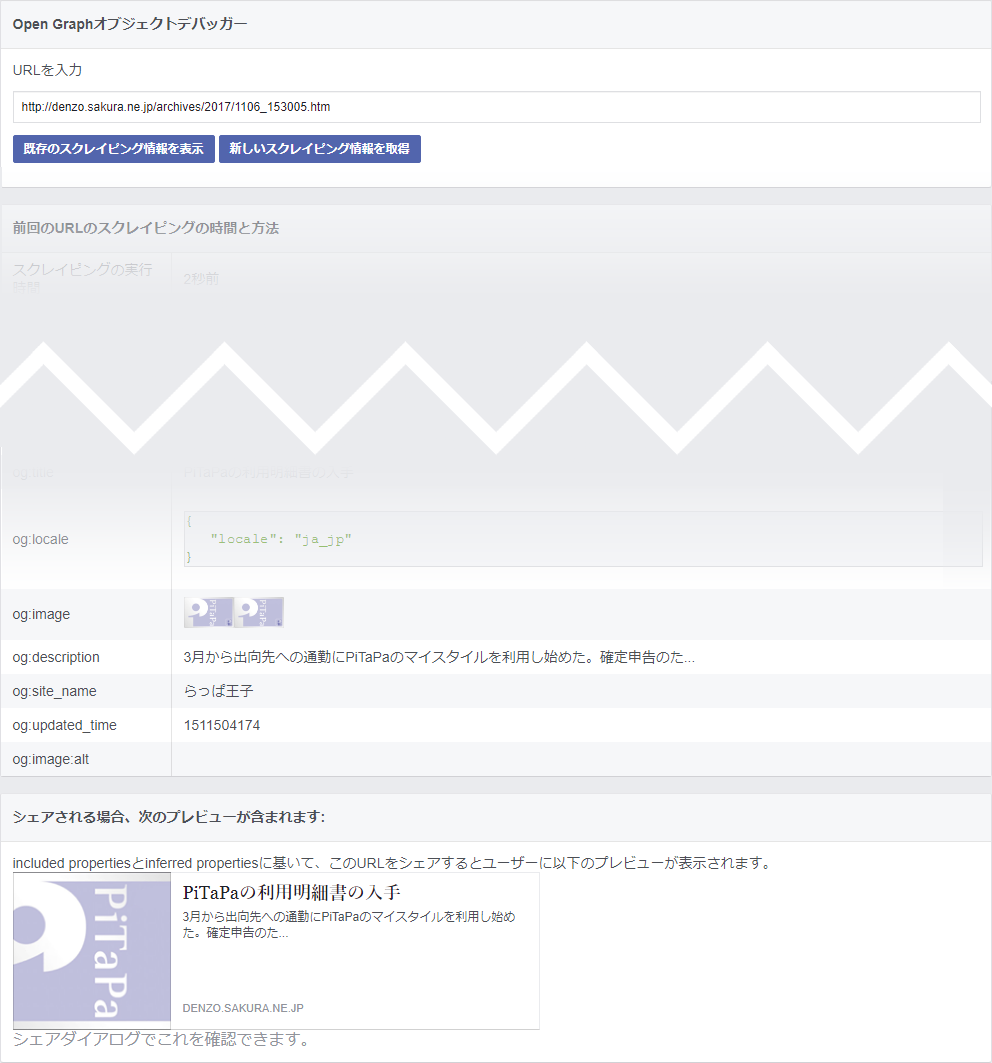Click the og:image:alt label
The height and width of the screenshot is (1063, 992).
click(50, 759)
